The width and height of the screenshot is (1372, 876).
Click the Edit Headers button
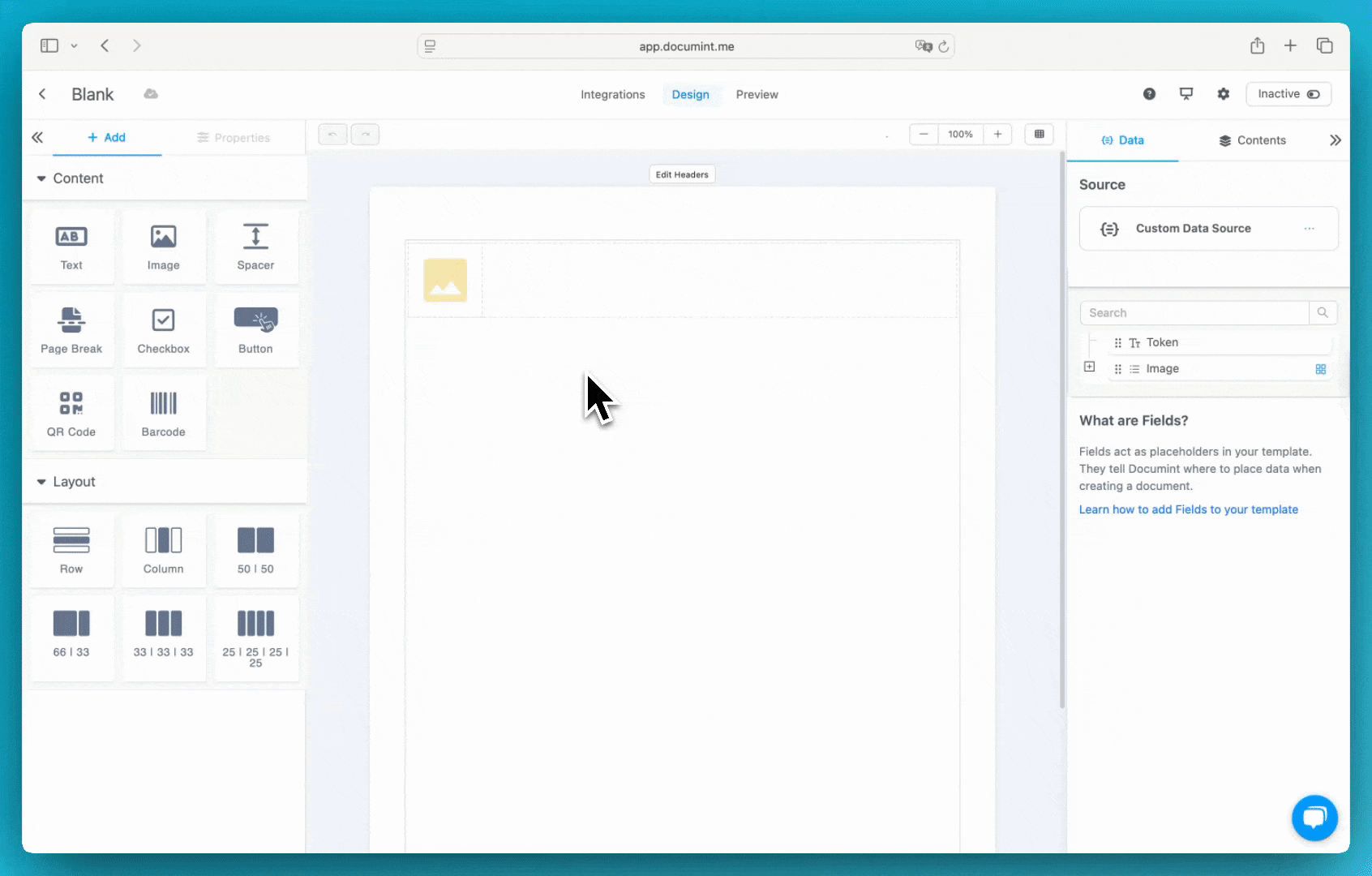coord(682,174)
